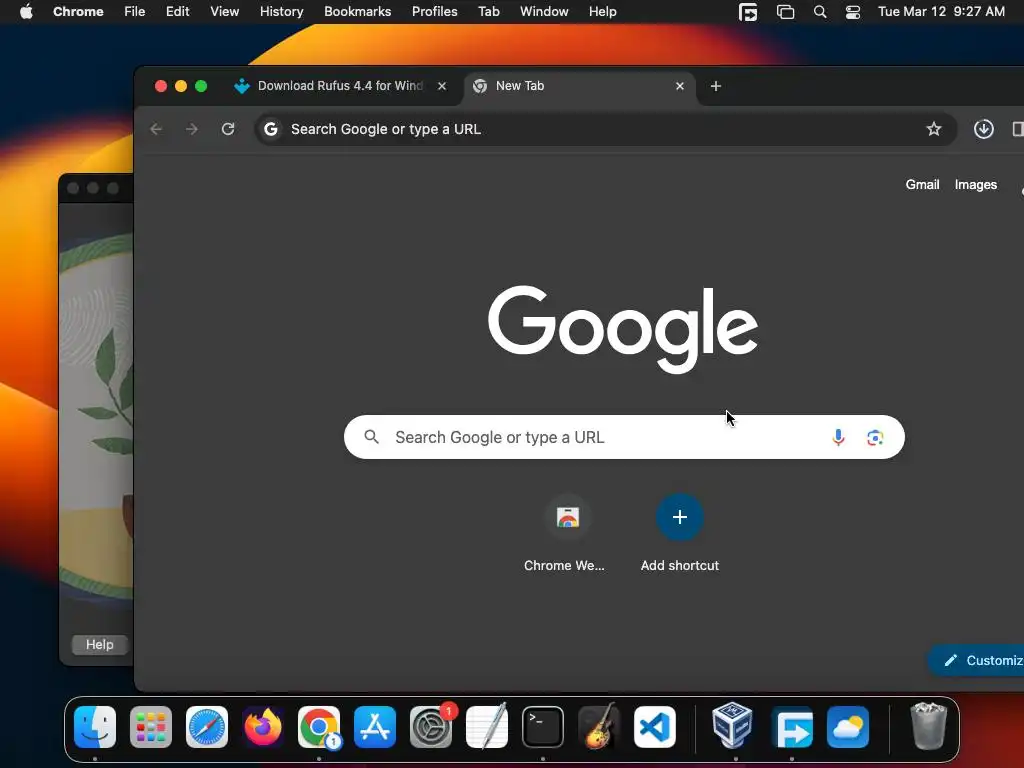
Task: Open the Window menu
Action: [x=544, y=12]
